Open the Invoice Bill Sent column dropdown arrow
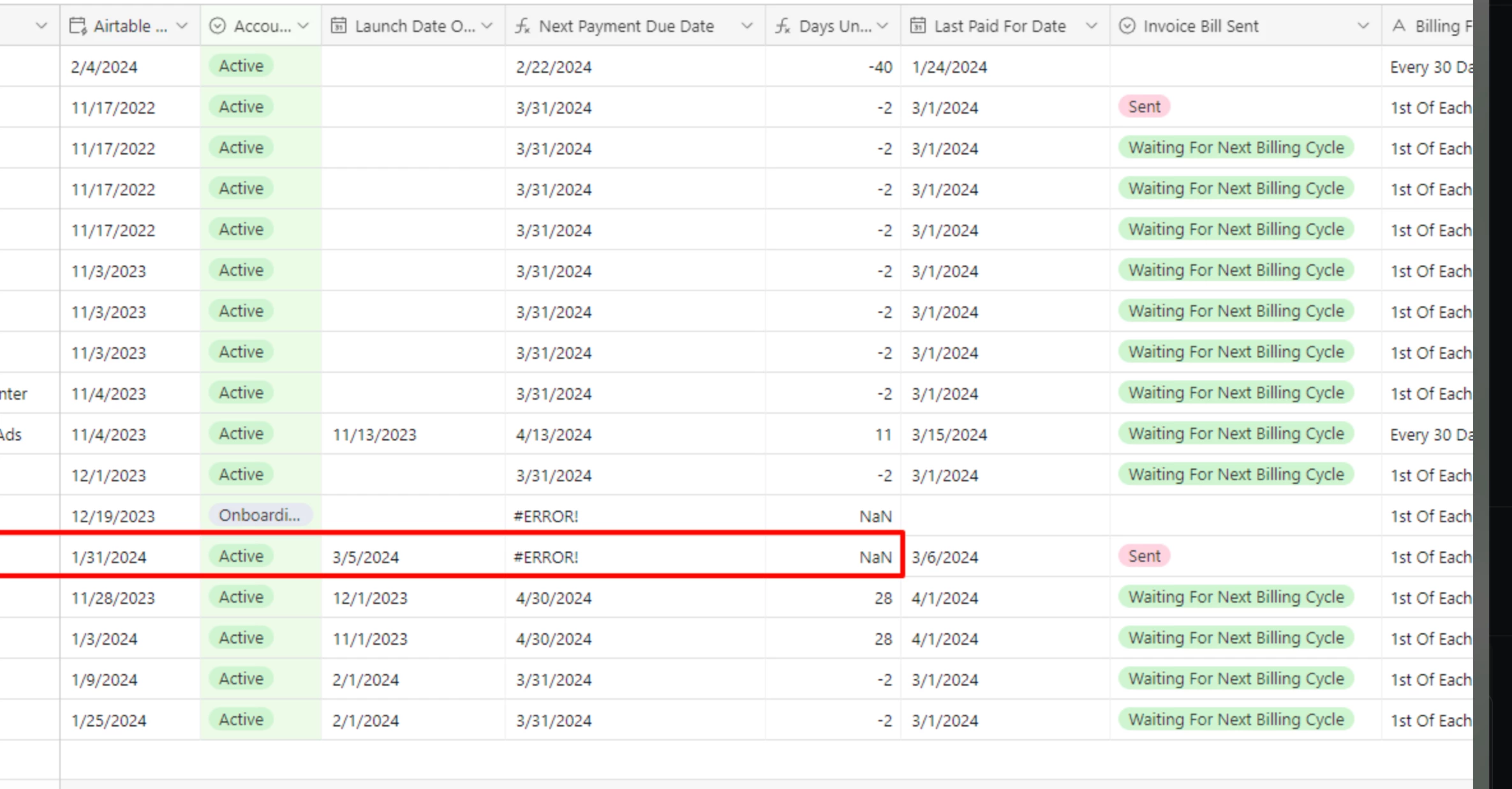 1363,26
